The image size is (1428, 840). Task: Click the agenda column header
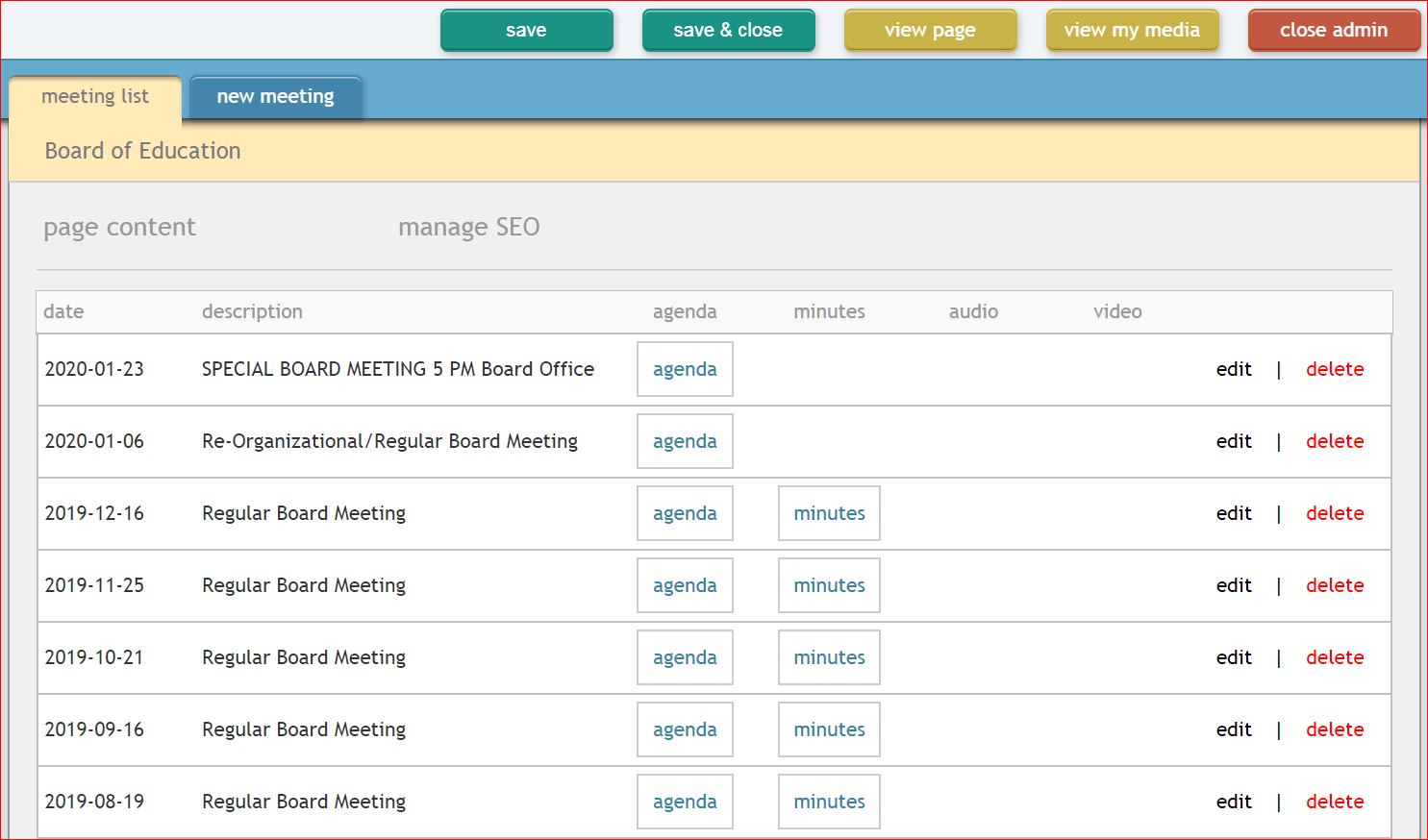tap(685, 311)
